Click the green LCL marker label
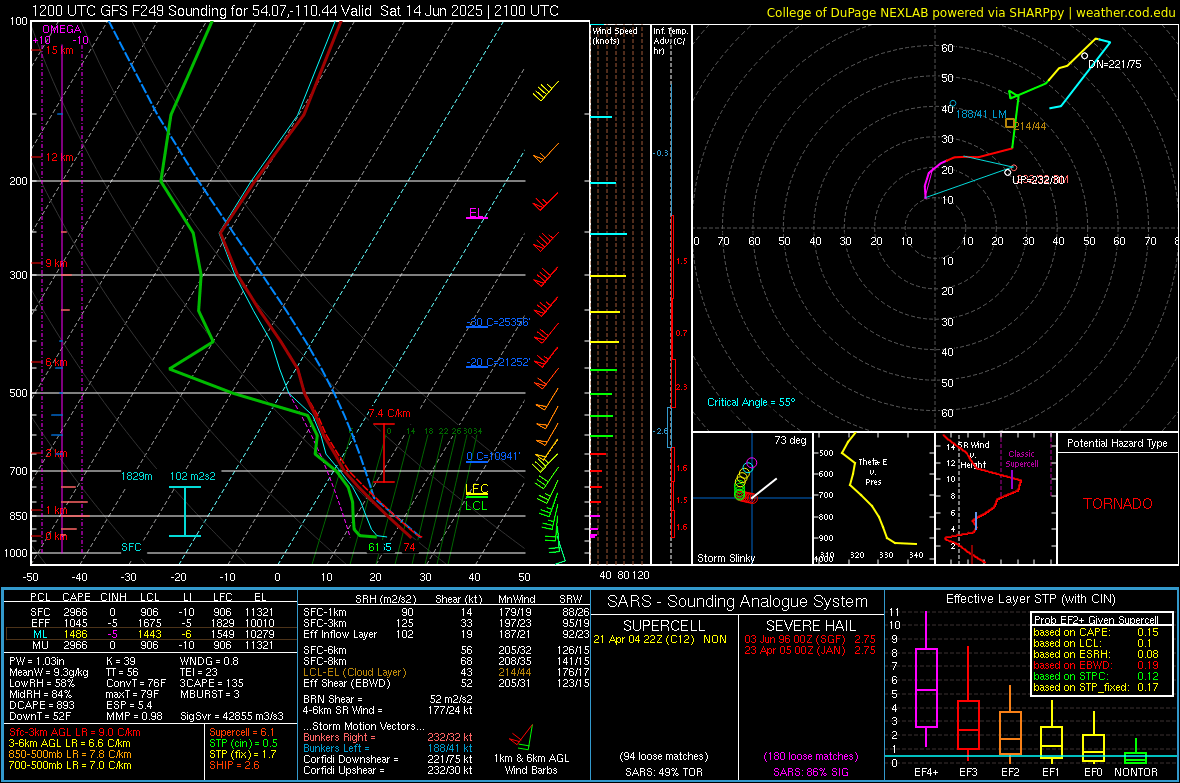The image size is (1180, 783). click(x=476, y=506)
